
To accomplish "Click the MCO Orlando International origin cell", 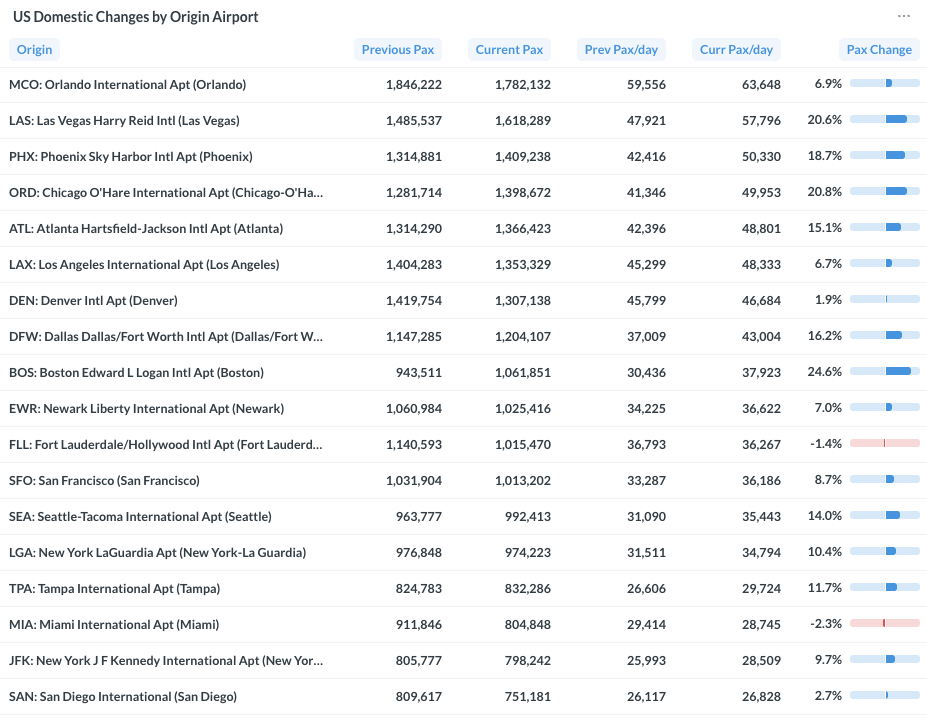I will tap(127, 85).
